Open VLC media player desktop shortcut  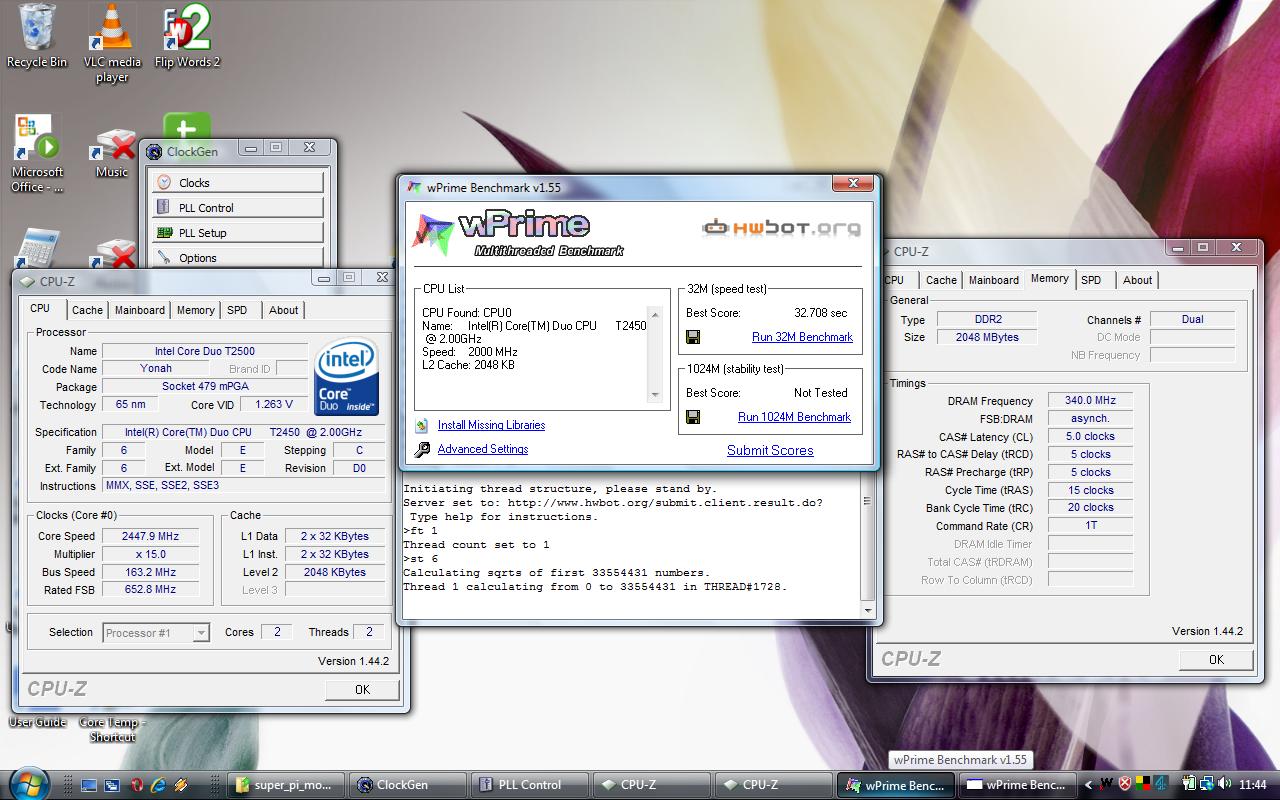click(112, 43)
